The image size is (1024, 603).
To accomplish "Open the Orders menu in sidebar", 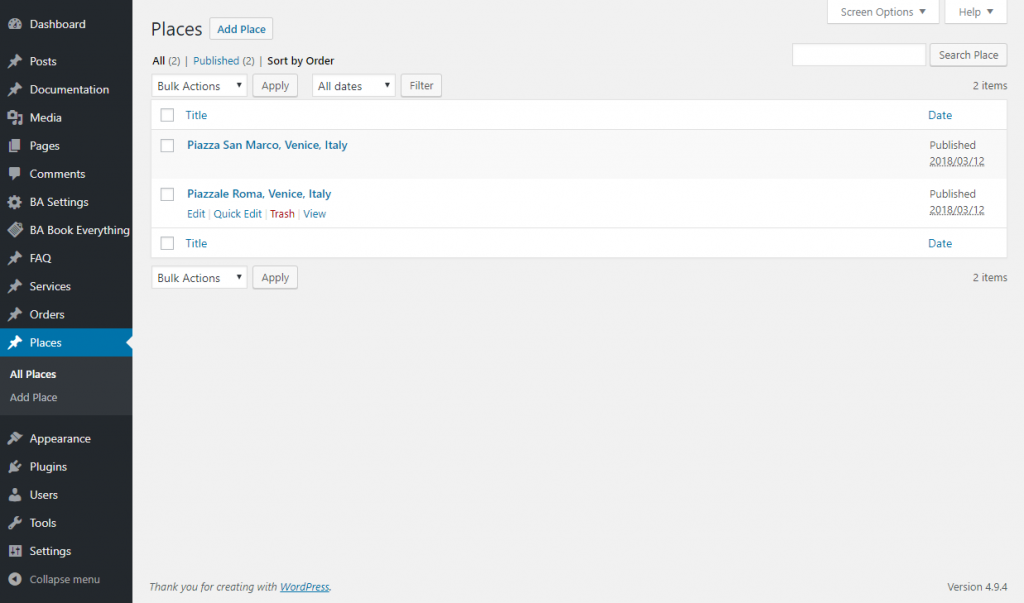I will [47, 315].
